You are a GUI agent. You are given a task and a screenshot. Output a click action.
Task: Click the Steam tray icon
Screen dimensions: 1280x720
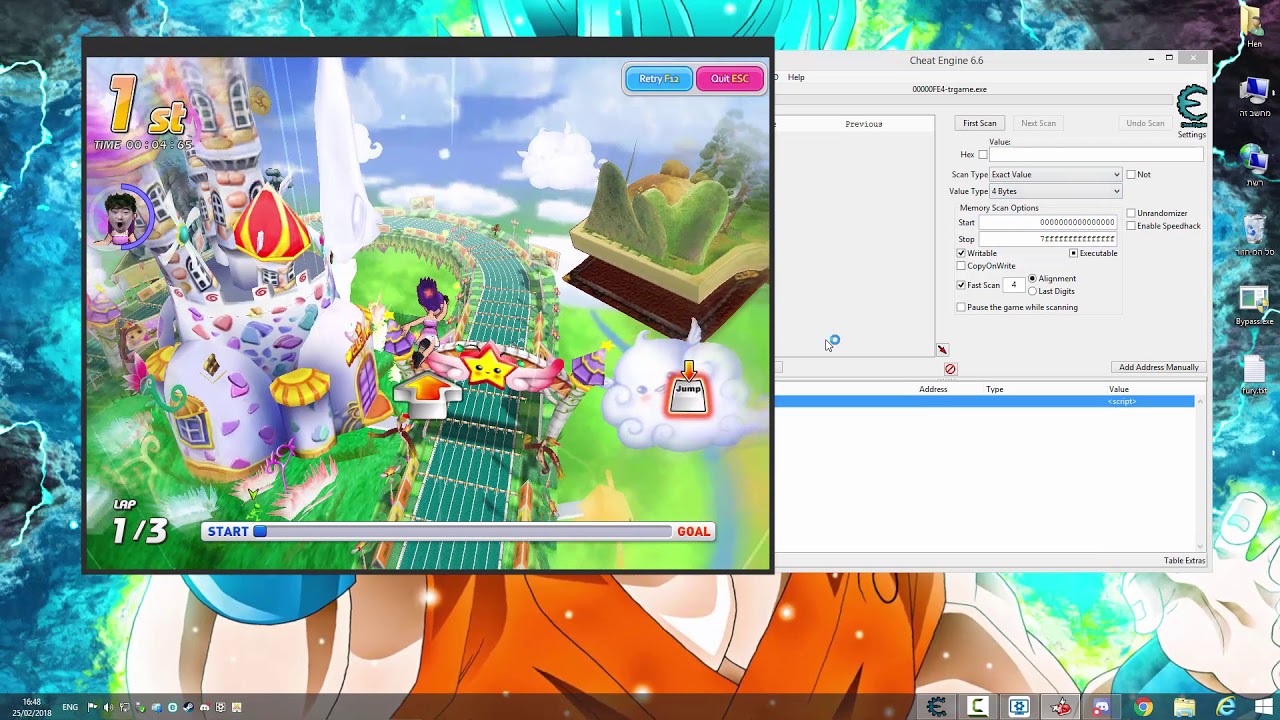pyautogui.click(x=188, y=707)
